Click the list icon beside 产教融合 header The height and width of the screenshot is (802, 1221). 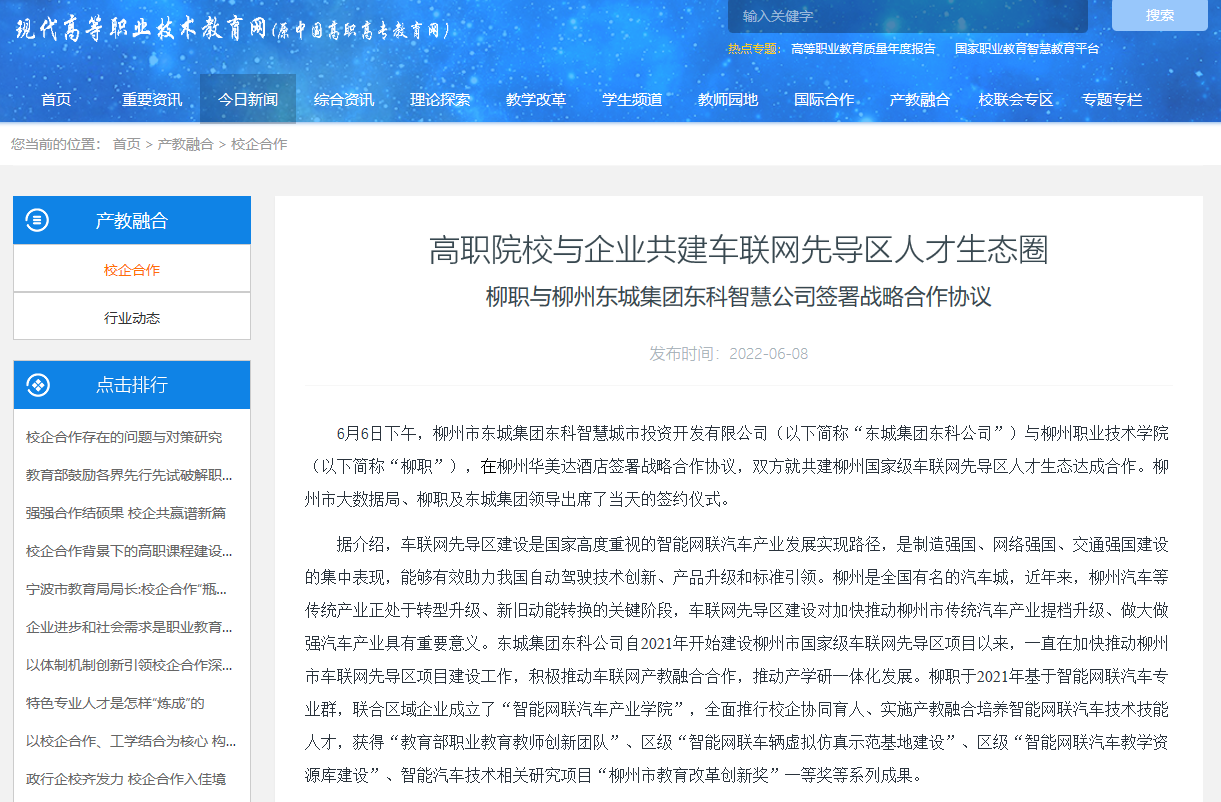(37, 220)
